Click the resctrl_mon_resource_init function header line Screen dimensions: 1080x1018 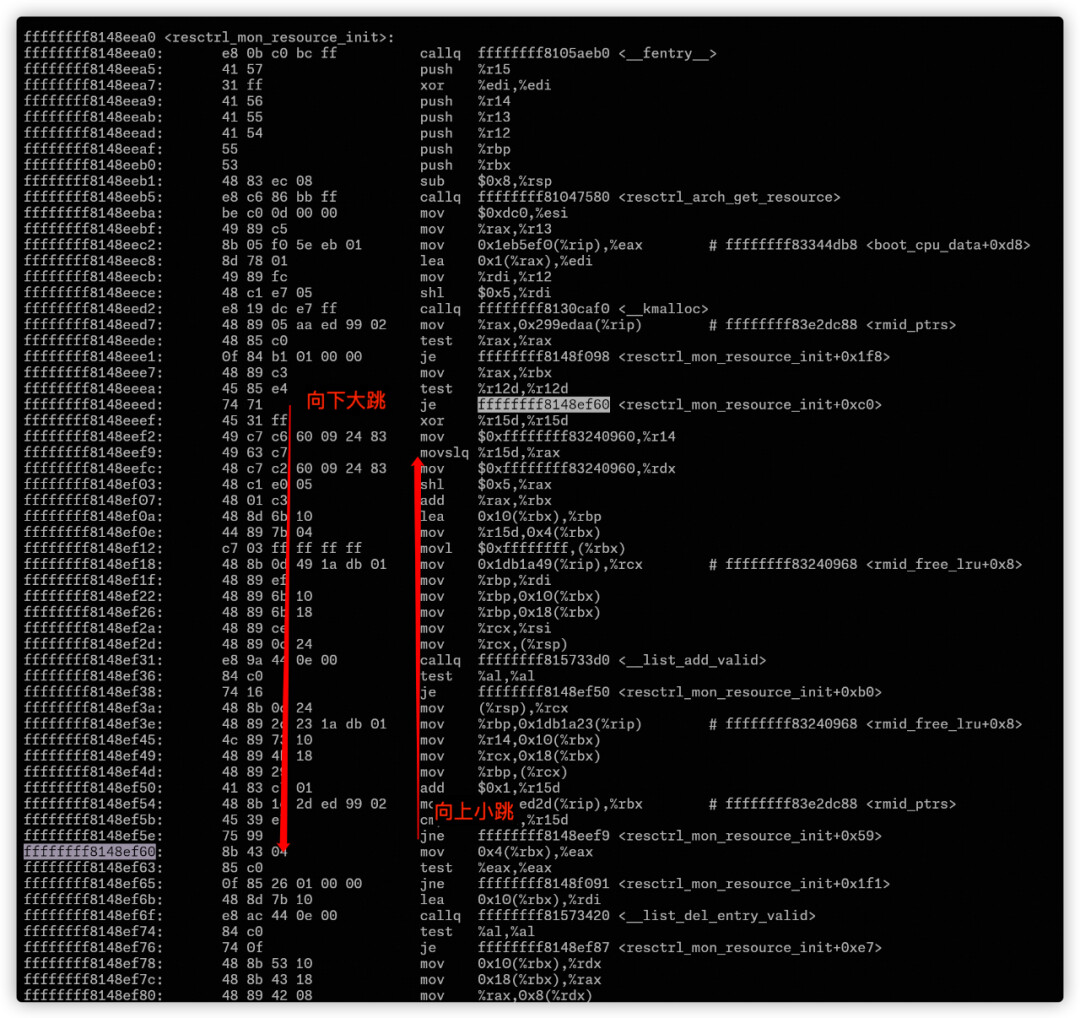208,37
